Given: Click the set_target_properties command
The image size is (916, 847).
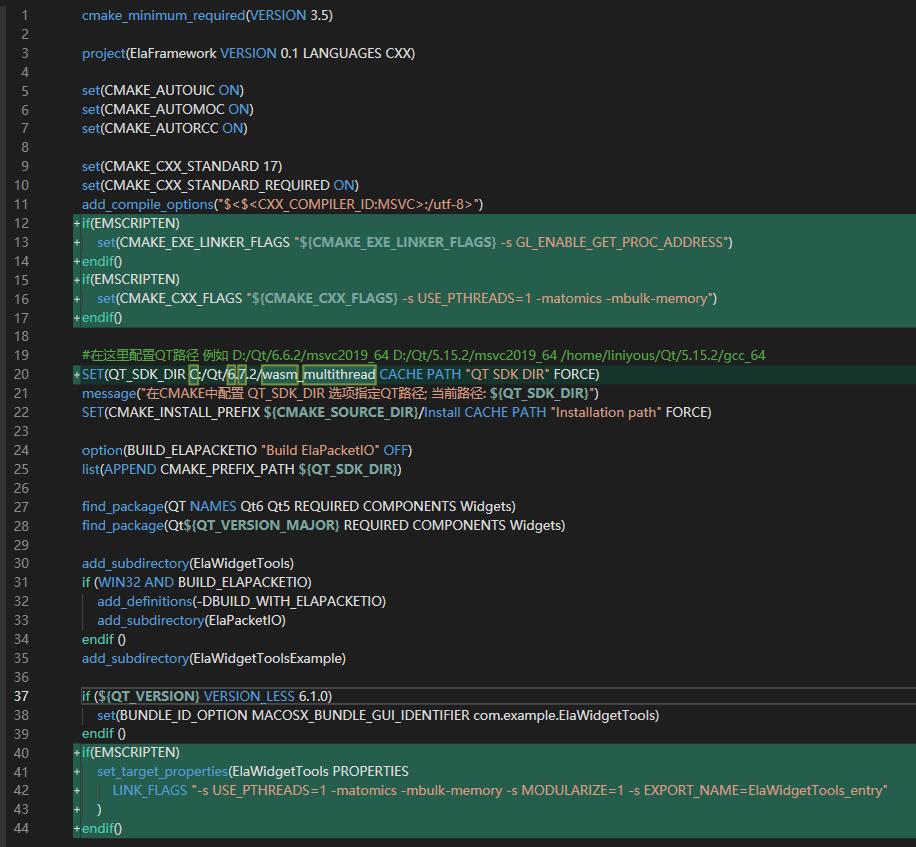Looking at the screenshot, I should 161,771.
